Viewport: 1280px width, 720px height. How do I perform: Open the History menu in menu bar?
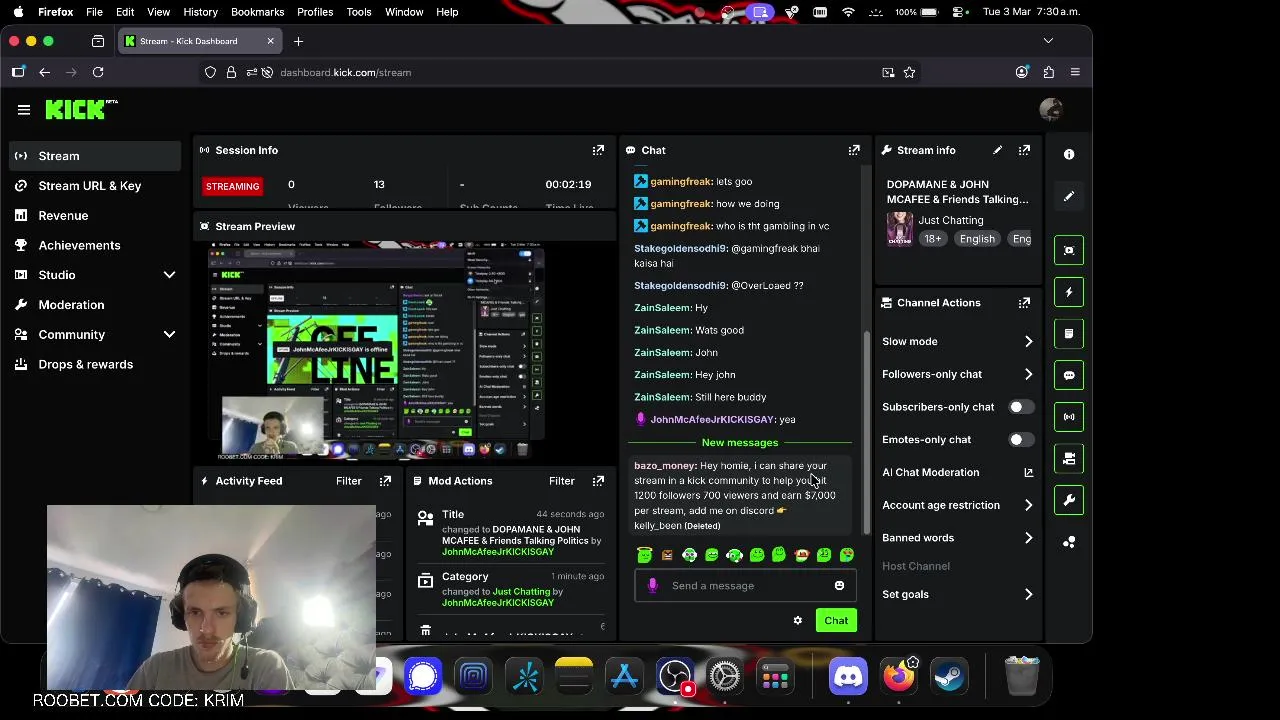(200, 12)
